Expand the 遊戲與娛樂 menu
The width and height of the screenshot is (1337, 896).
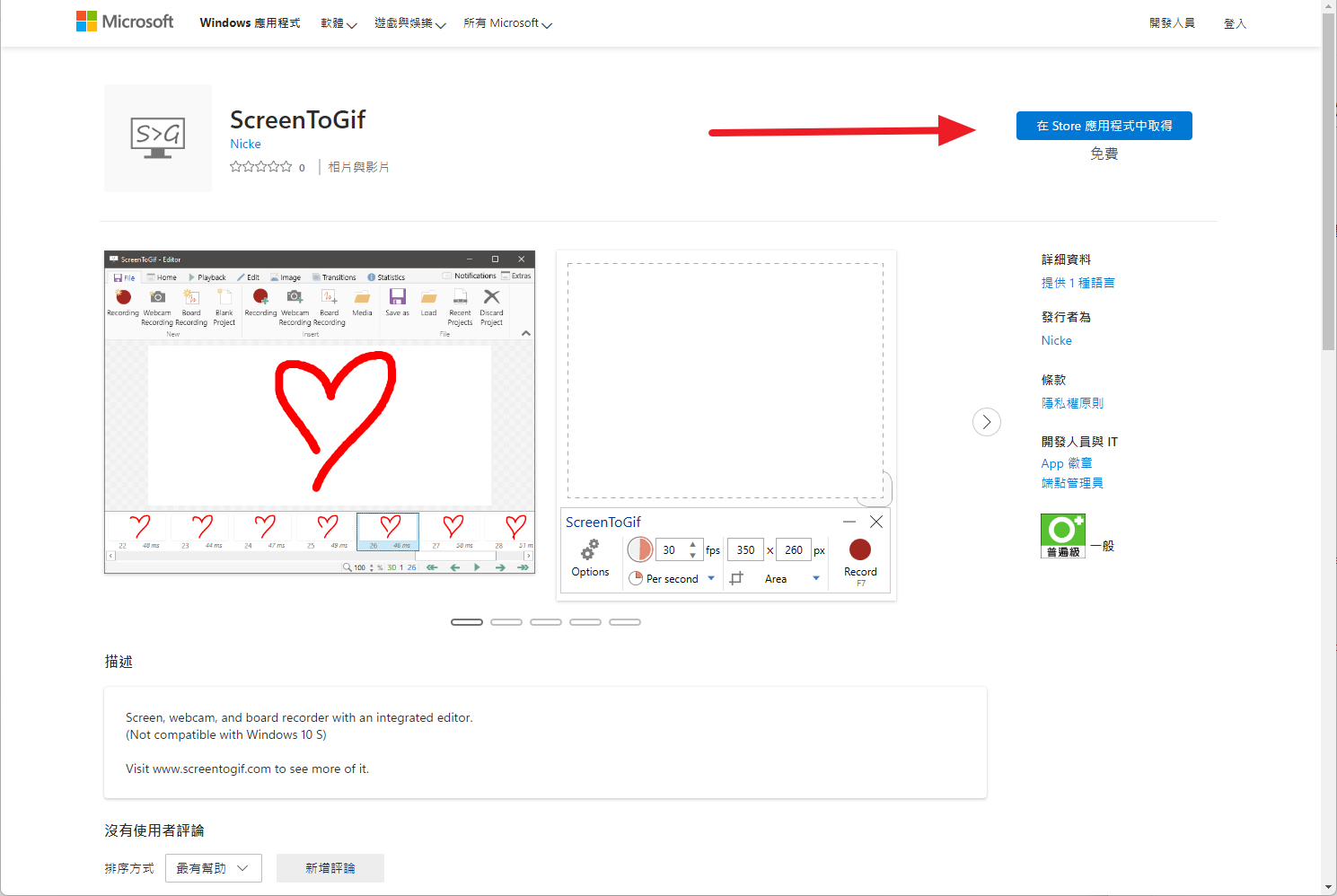(409, 23)
